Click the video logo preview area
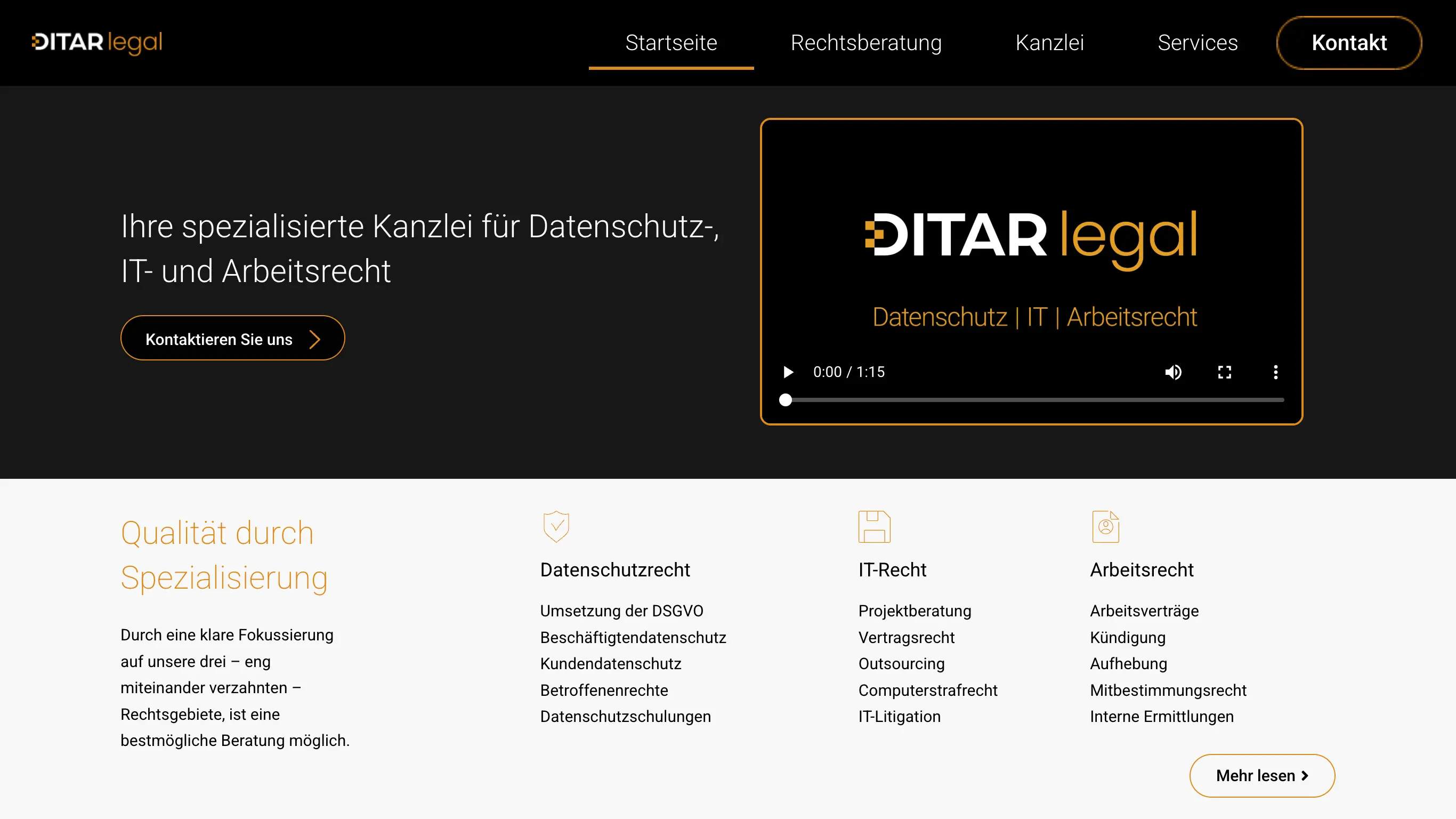 [1031, 238]
